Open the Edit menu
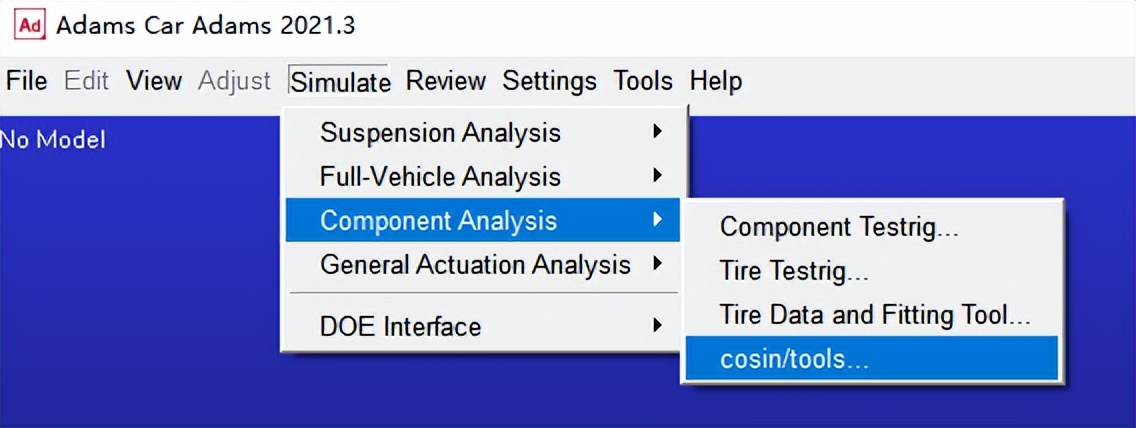The width and height of the screenshot is (1136, 428). pos(86,81)
